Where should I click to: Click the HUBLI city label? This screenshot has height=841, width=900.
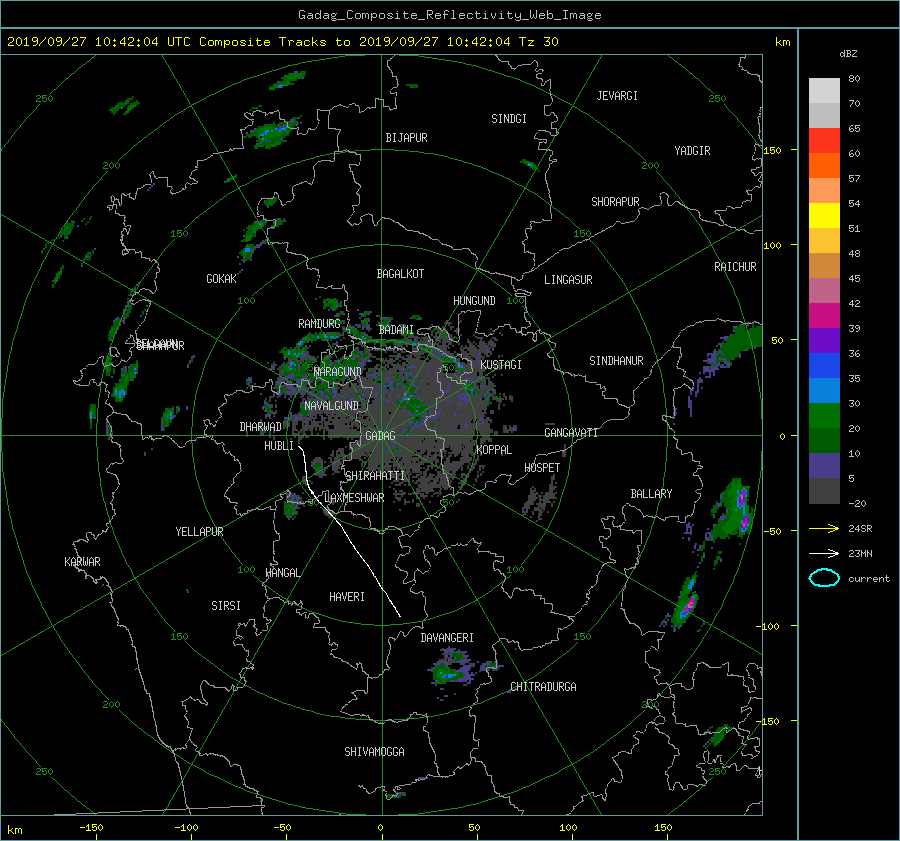(x=279, y=446)
